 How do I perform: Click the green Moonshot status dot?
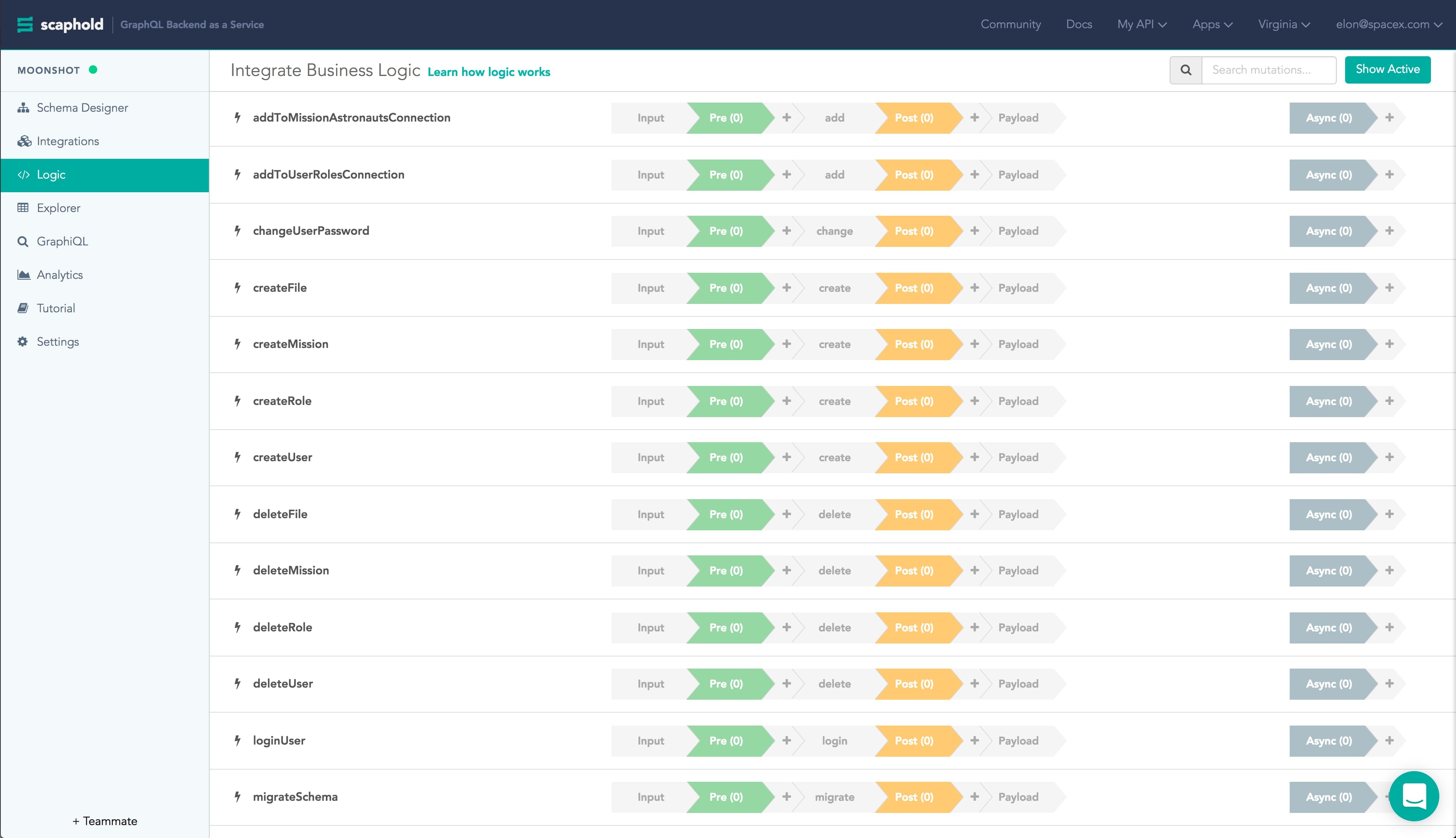pyautogui.click(x=93, y=70)
